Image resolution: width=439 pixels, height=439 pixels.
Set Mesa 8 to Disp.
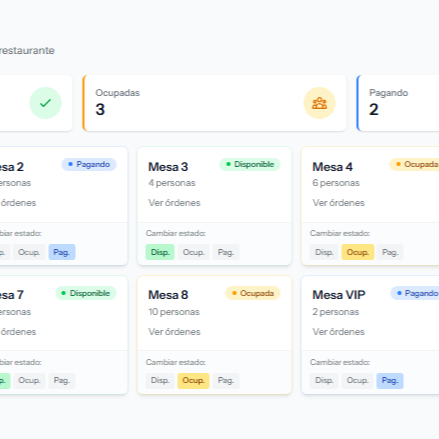tap(160, 381)
